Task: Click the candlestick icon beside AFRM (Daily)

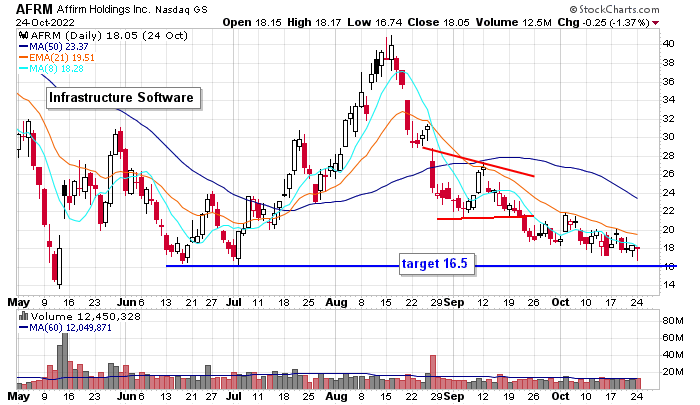Action: (24, 35)
